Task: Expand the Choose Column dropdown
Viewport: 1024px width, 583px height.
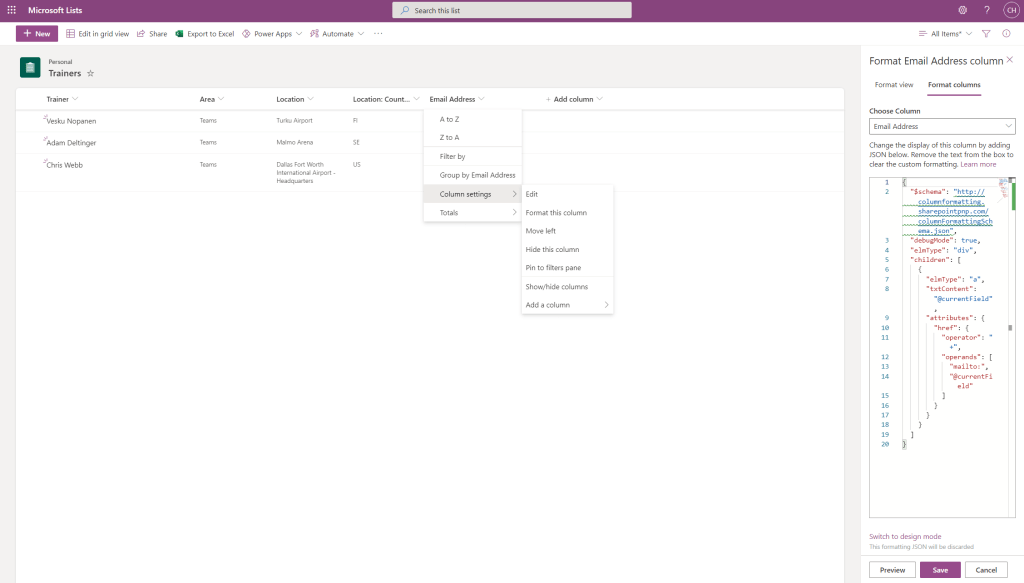Action: (x=942, y=126)
